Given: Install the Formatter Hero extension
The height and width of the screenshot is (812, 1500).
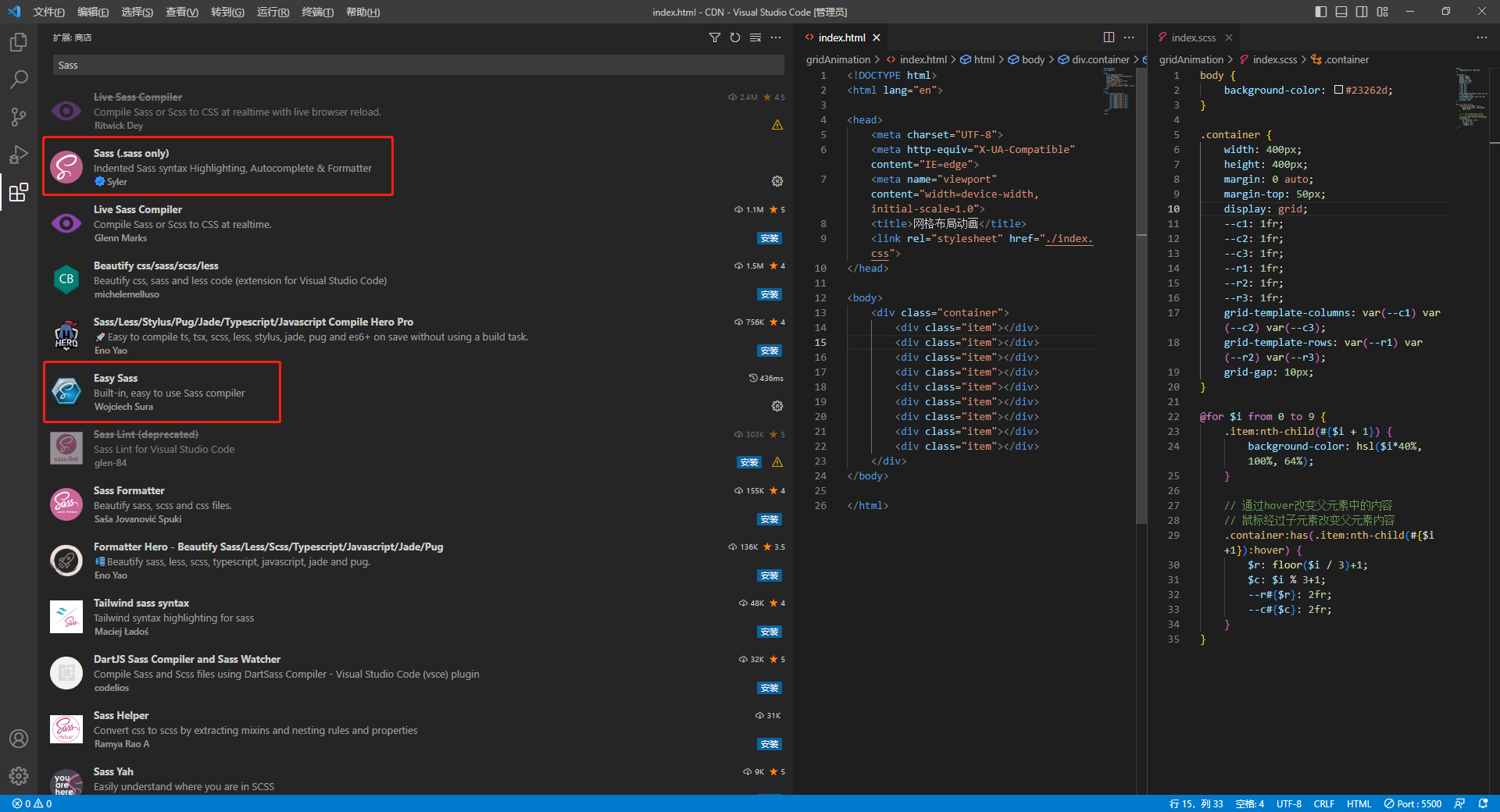Looking at the screenshot, I should (x=770, y=575).
